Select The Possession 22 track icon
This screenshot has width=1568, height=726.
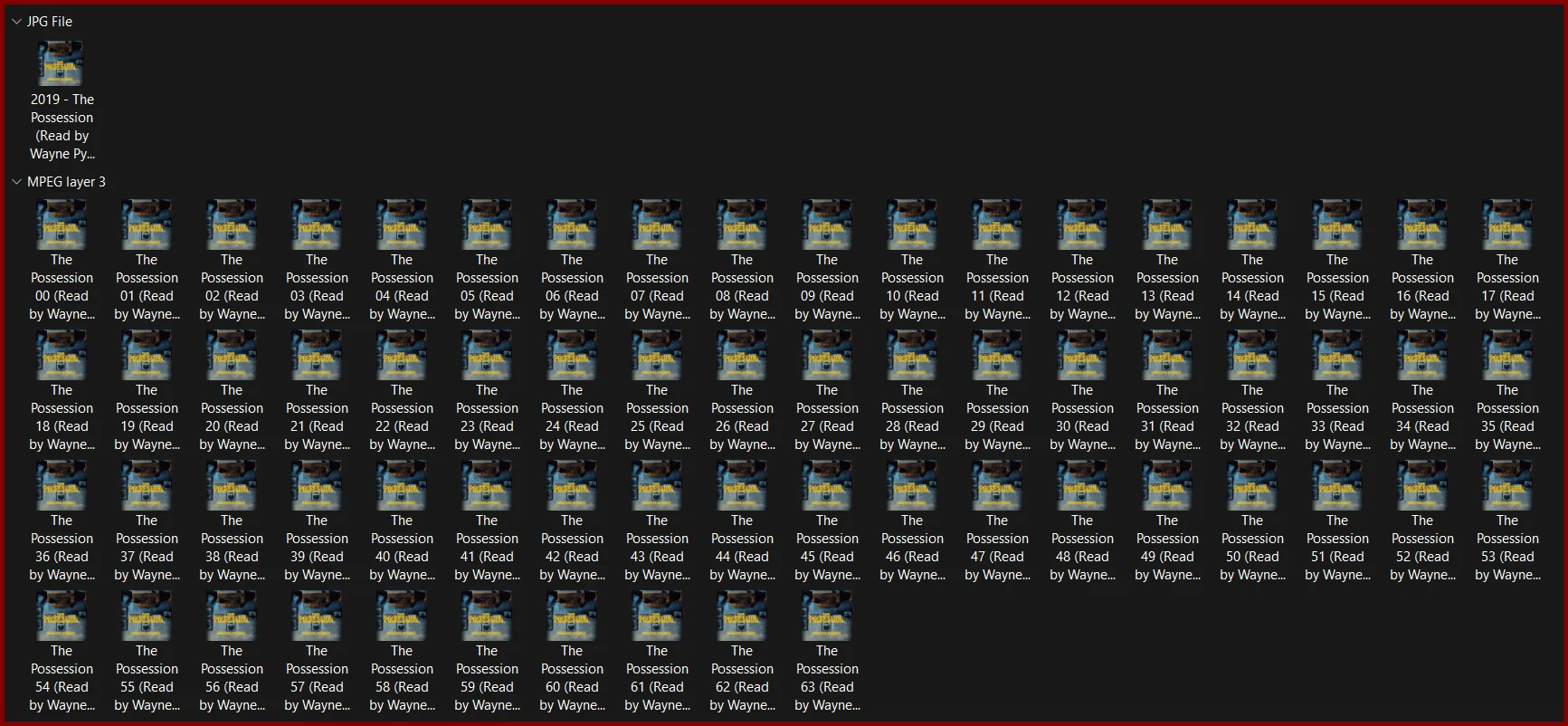tap(402, 355)
